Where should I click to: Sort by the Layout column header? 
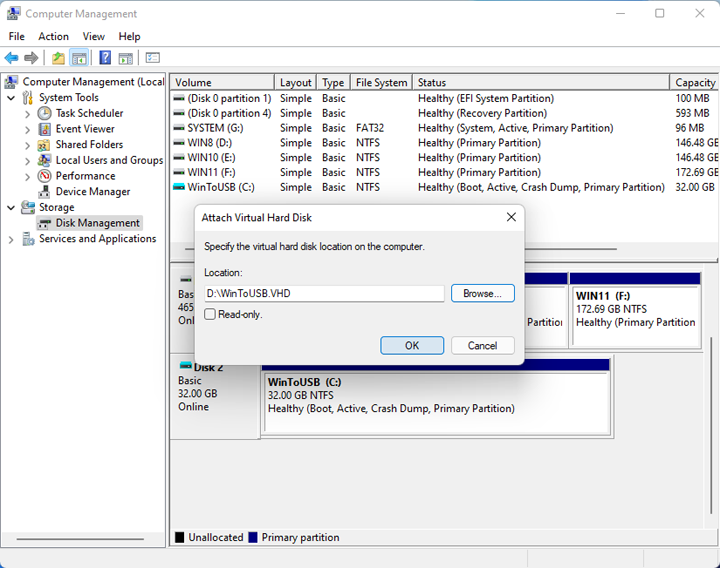tap(296, 82)
